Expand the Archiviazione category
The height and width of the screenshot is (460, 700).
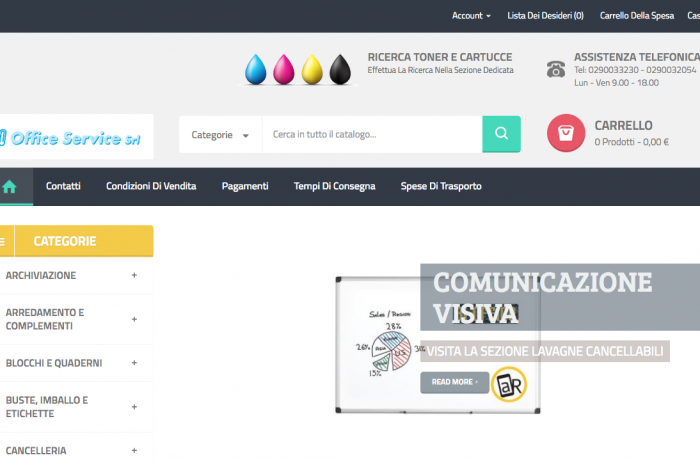(x=134, y=275)
